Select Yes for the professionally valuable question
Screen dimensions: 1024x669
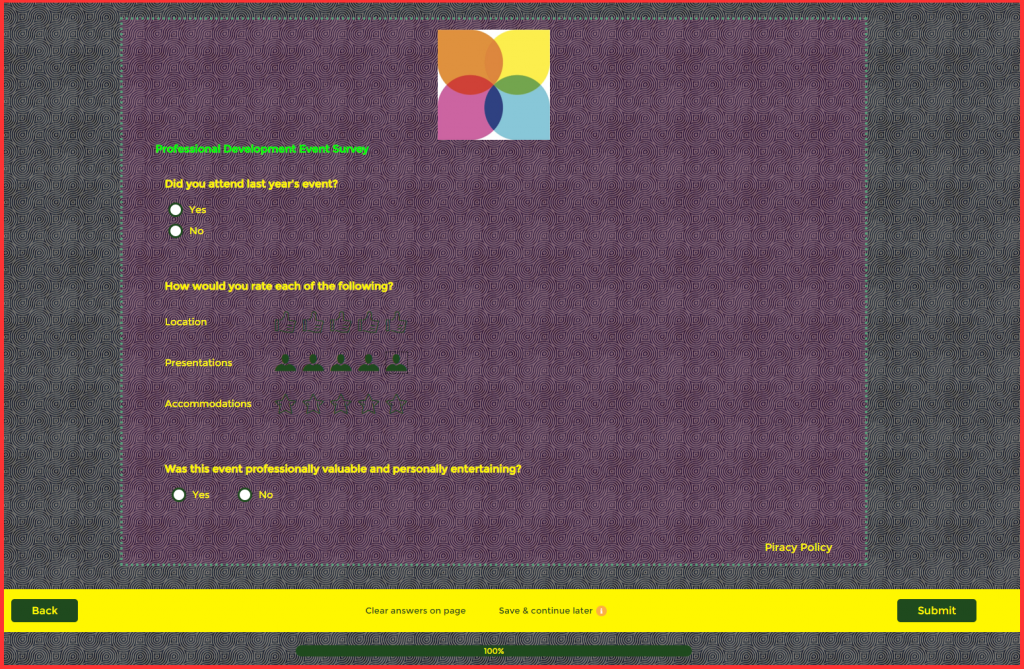click(178, 494)
